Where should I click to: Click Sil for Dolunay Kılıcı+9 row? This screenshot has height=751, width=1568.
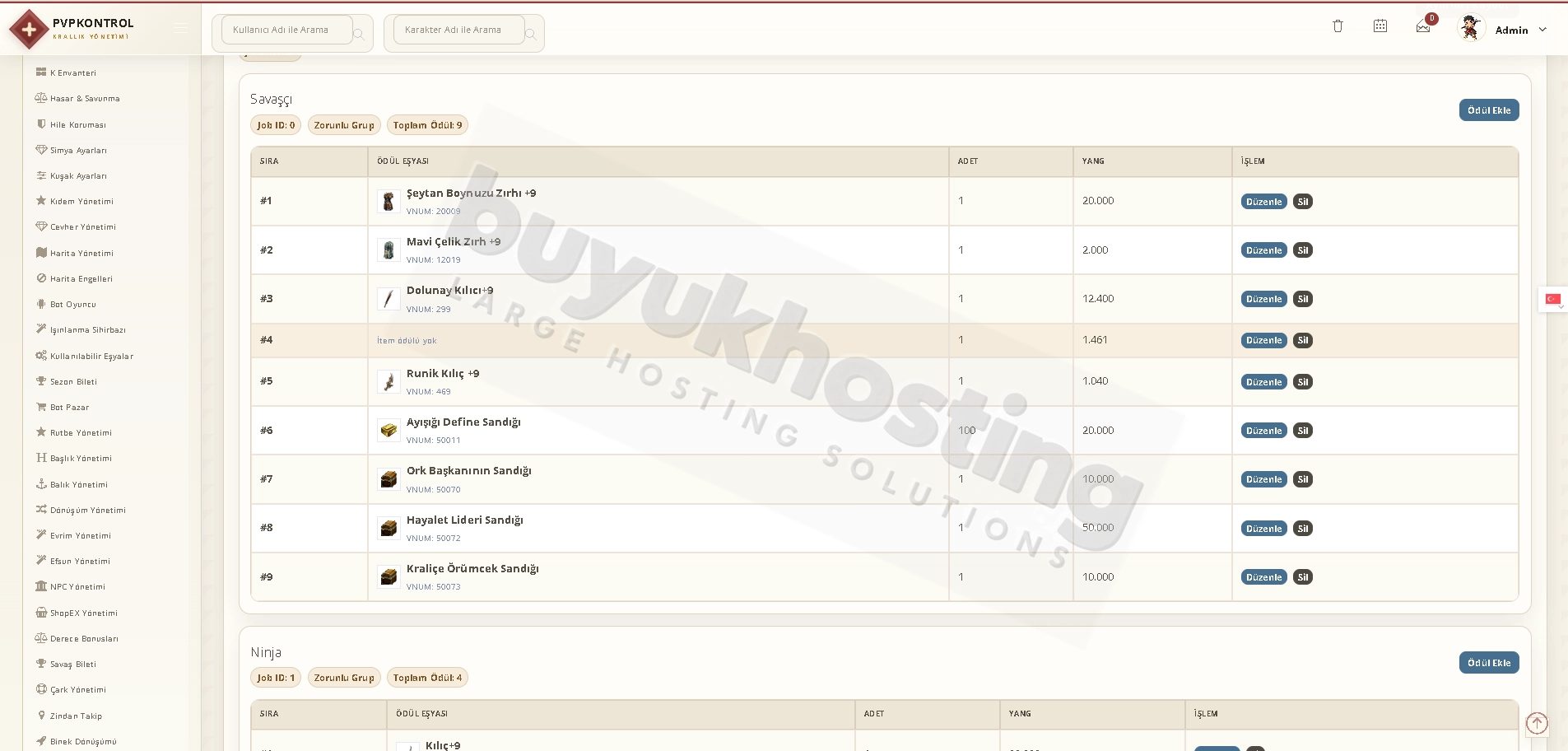point(1302,299)
